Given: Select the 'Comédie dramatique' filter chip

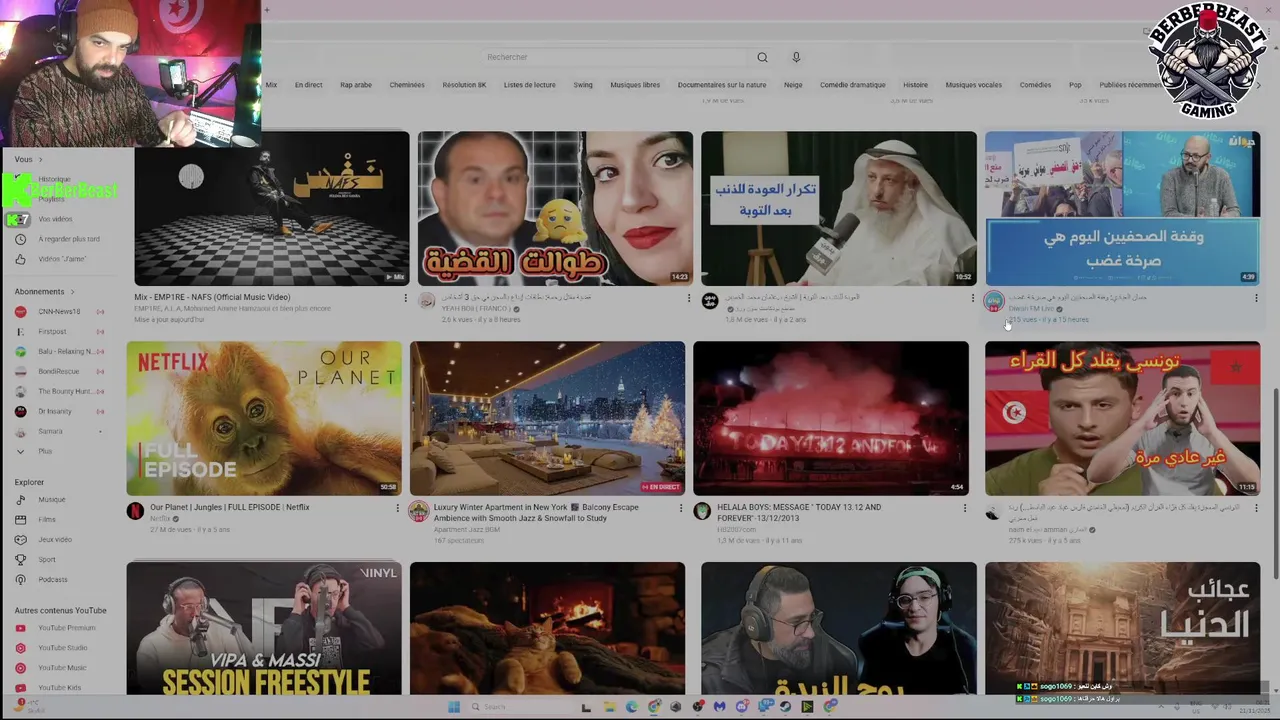Looking at the screenshot, I should tap(853, 85).
